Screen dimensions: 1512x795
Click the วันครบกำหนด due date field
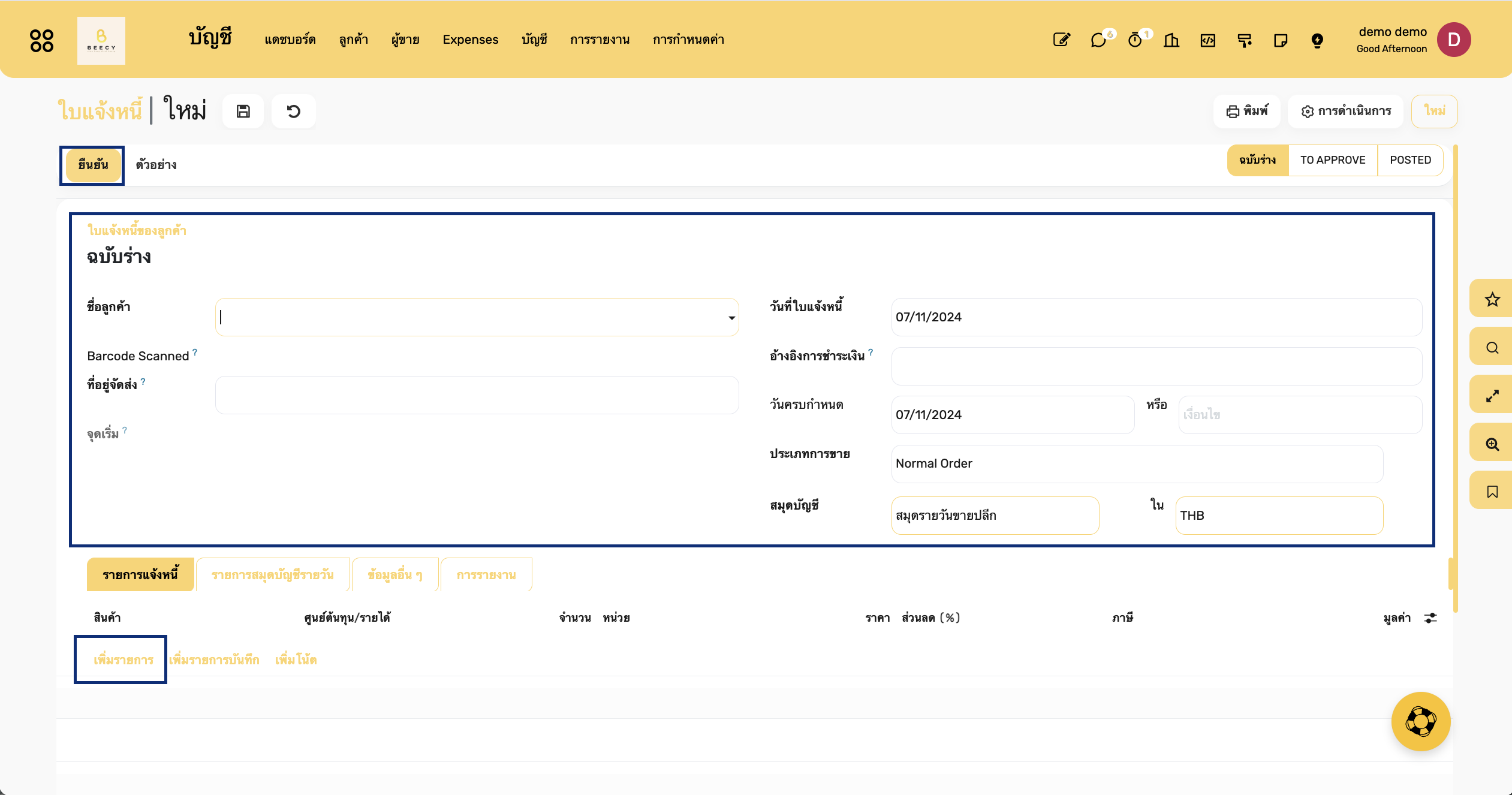1013,415
